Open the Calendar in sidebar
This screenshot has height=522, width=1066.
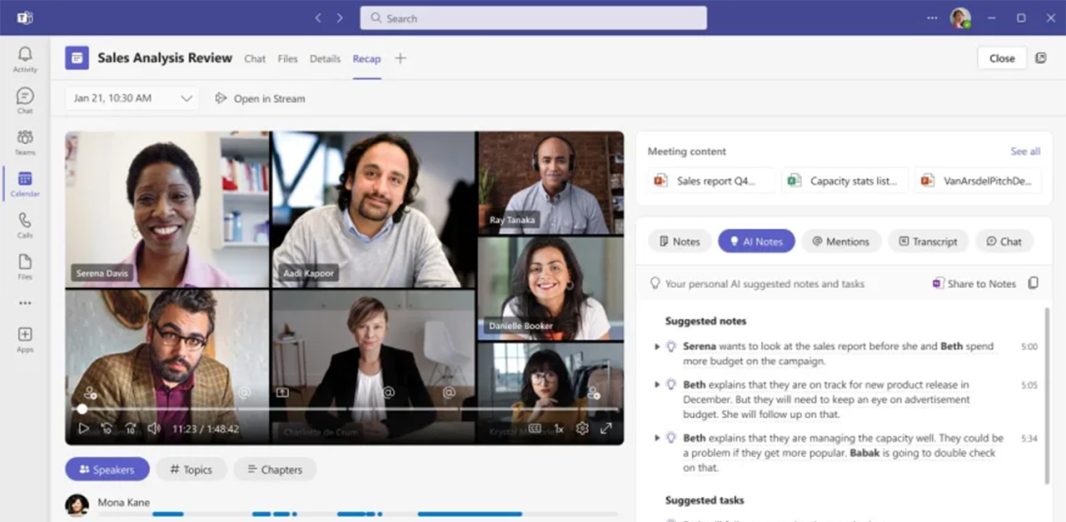tap(25, 184)
